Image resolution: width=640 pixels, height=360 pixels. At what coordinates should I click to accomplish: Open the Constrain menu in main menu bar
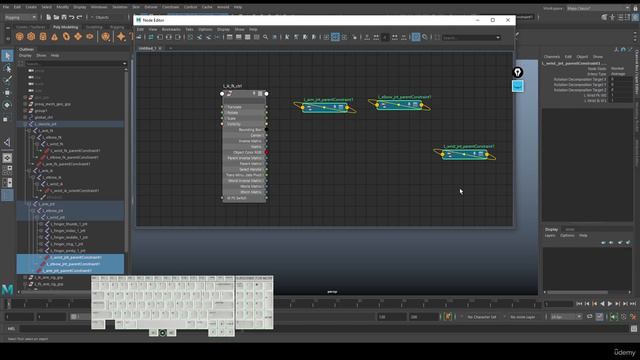170,7
